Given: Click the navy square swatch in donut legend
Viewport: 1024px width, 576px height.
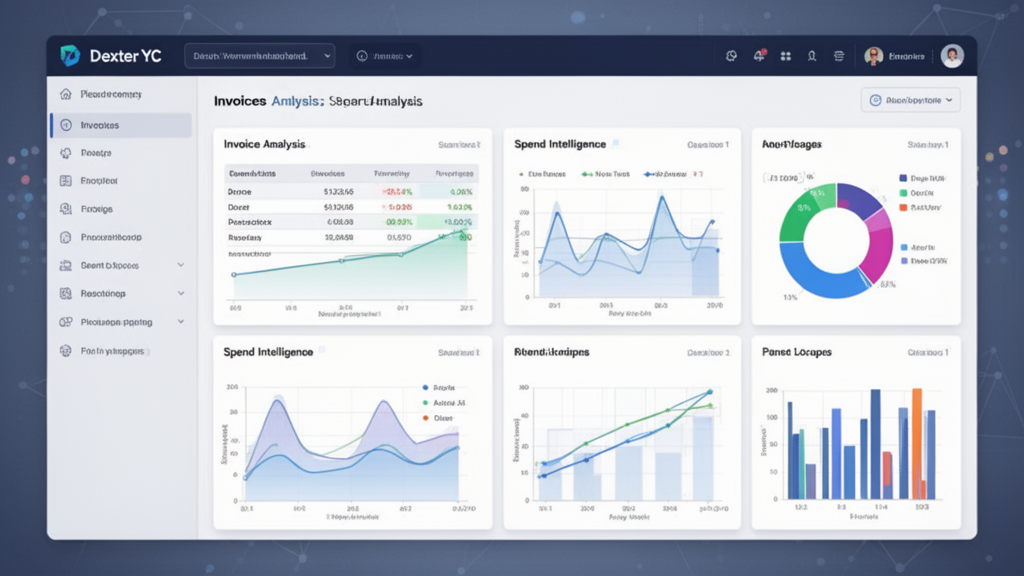Looking at the screenshot, I should (x=903, y=178).
